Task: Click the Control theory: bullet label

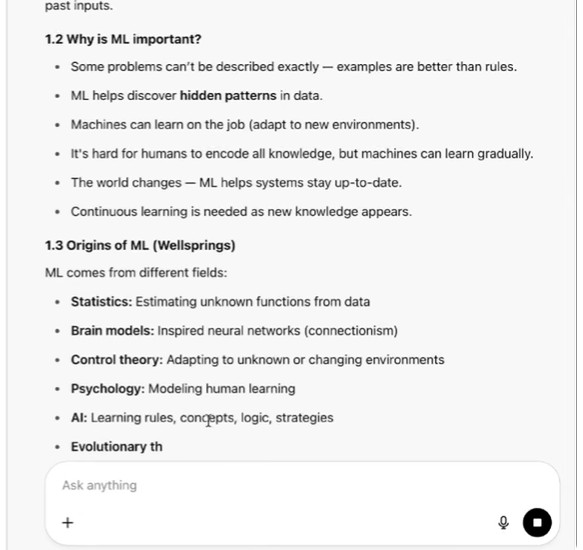Action: pos(117,360)
